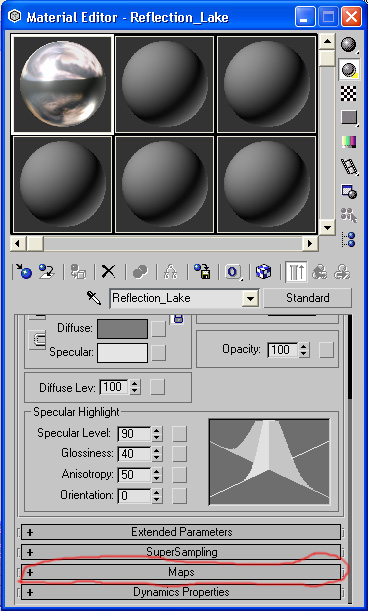Click the Make Unique icon
Image resolution: width=368 pixels, height=611 pixels.
pos(171,272)
